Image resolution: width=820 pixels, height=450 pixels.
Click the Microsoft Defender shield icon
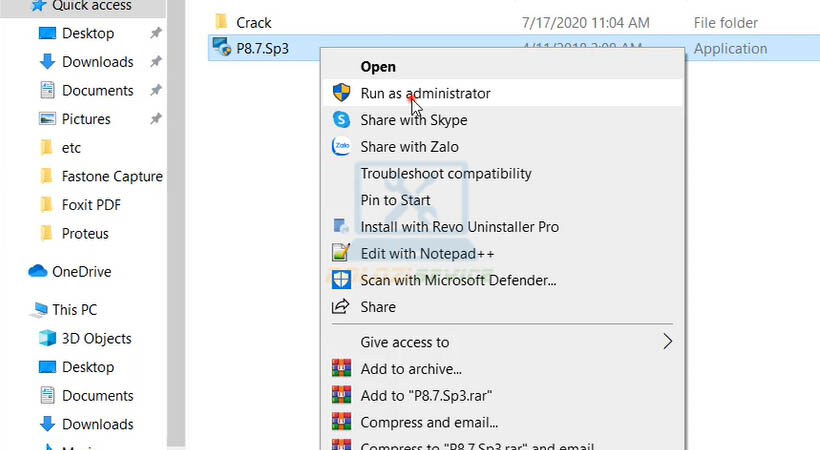click(x=342, y=281)
